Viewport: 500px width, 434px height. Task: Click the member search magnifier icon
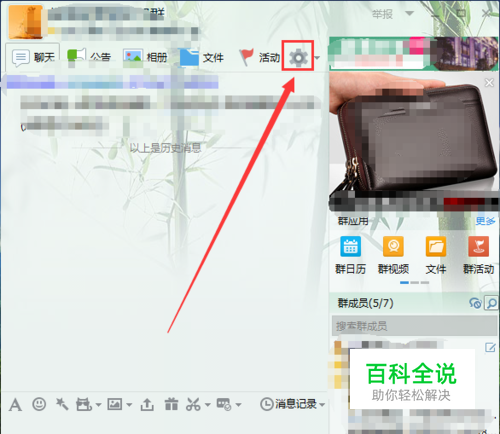pyautogui.click(x=492, y=303)
